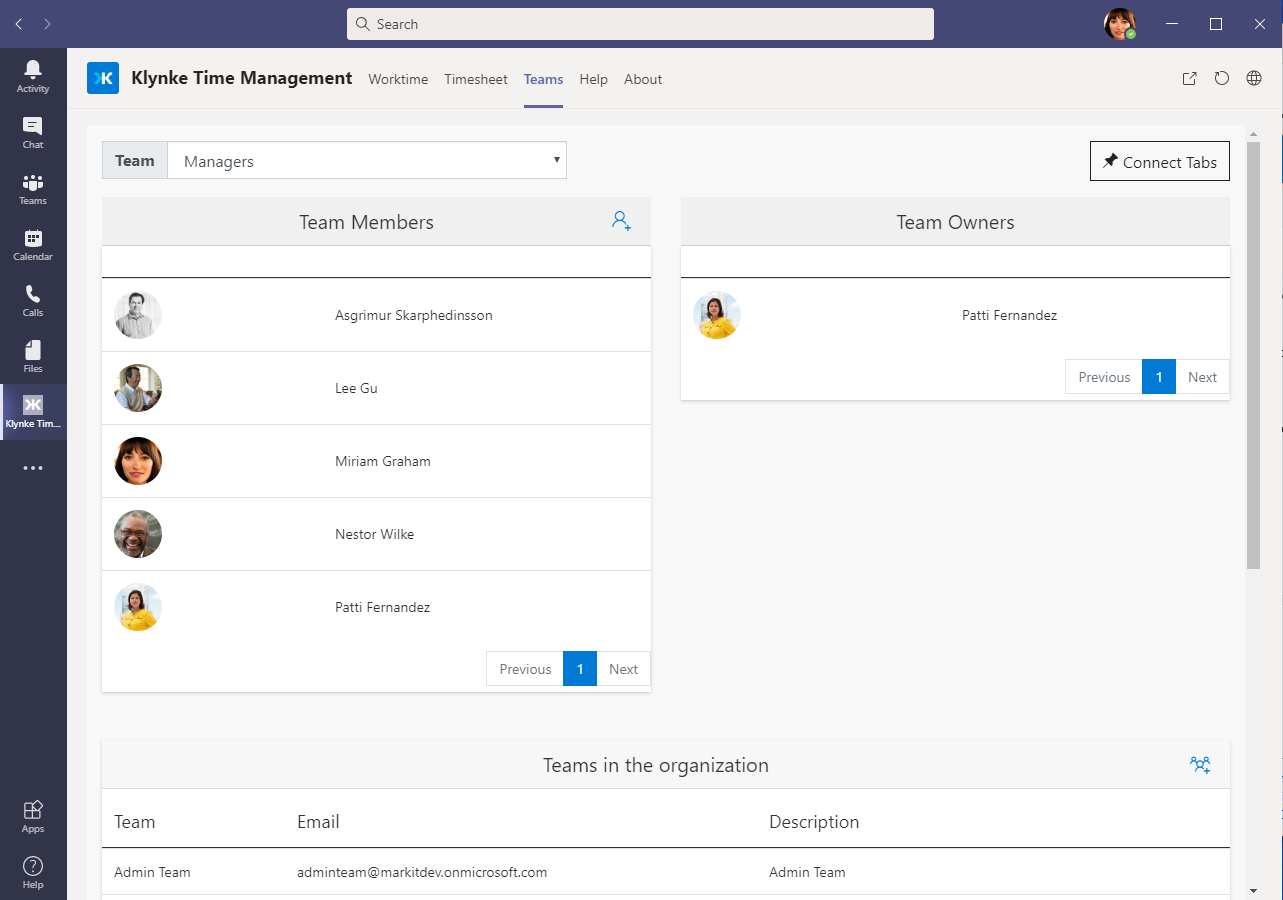
Task: Click the Admin Team name cell
Action: pyautogui.click(x=152, y=872)
